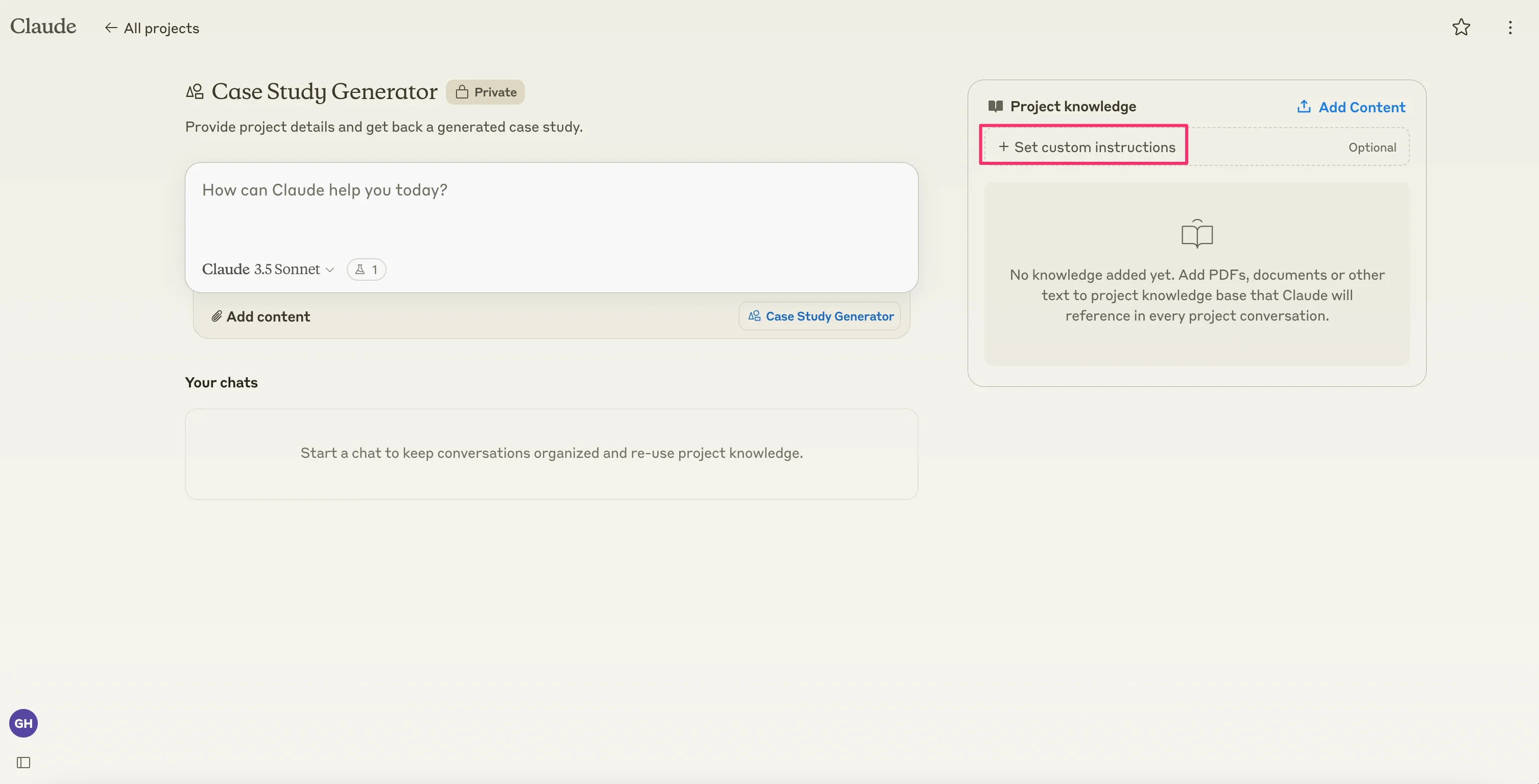The image size is (1539, 784).
Task: Click the Claude logo
Action: coord(43,26)
